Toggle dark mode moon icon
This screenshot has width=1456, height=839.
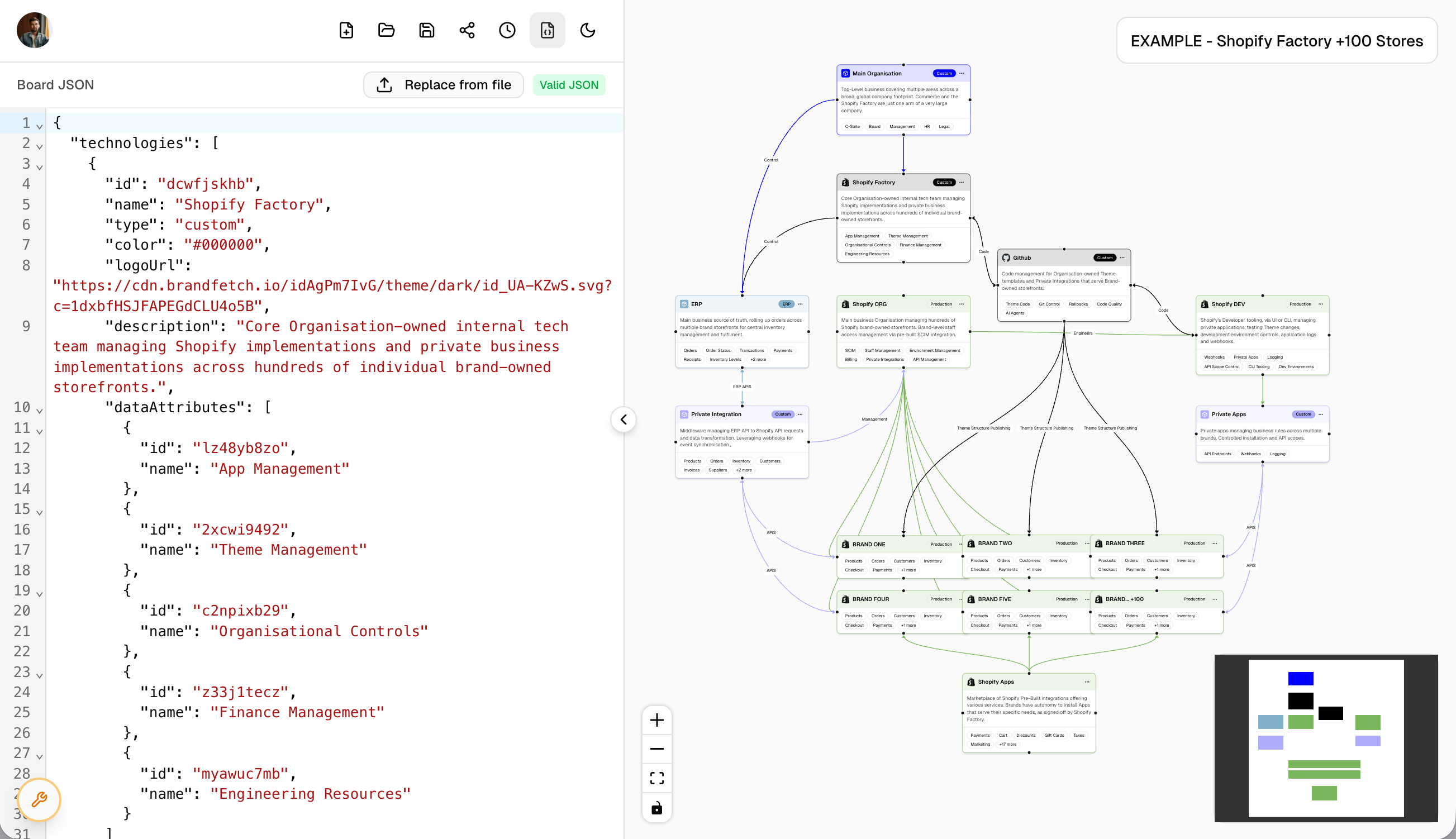(x=587, y=30)
